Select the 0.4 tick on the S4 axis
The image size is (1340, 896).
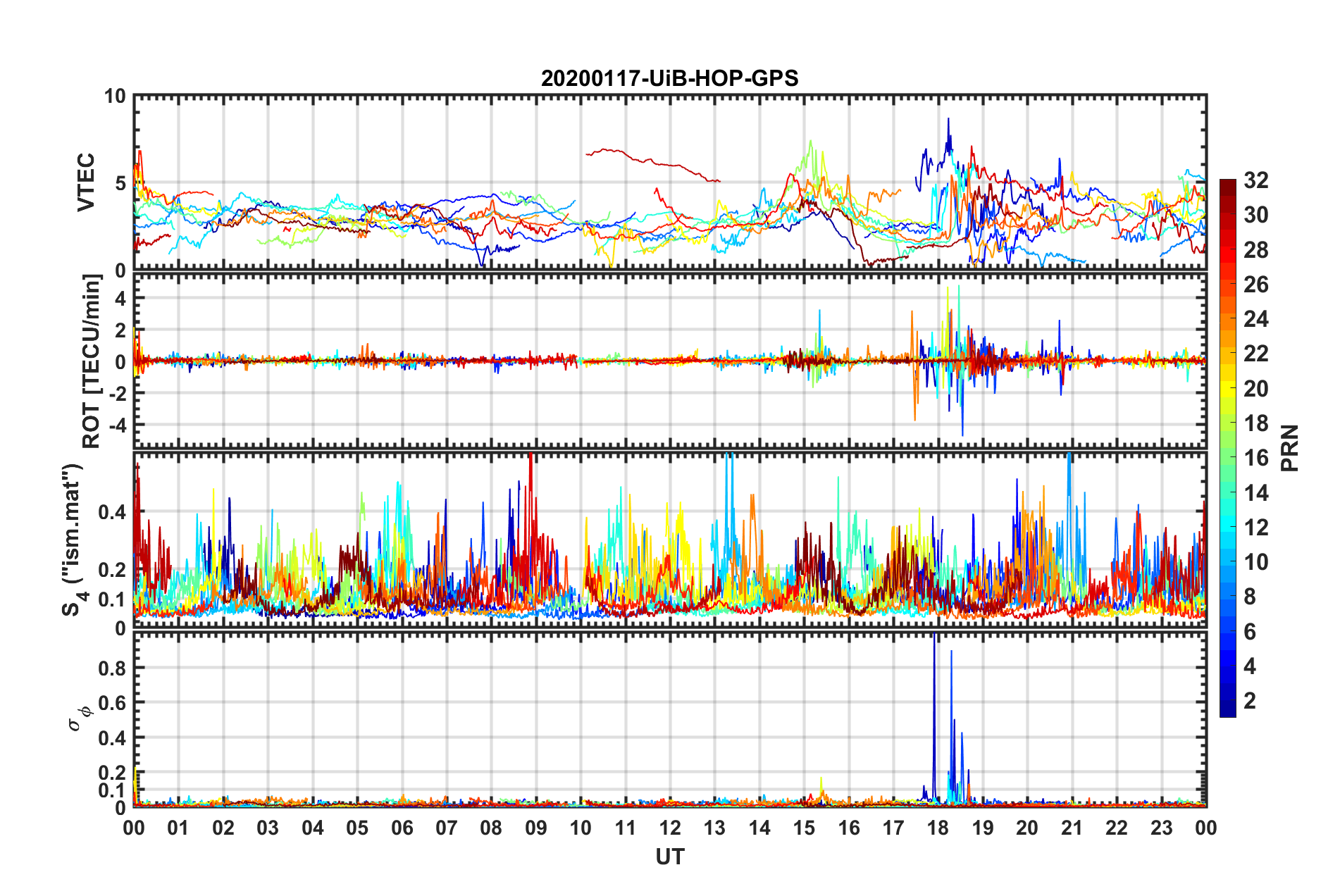(x=112, y=512)
